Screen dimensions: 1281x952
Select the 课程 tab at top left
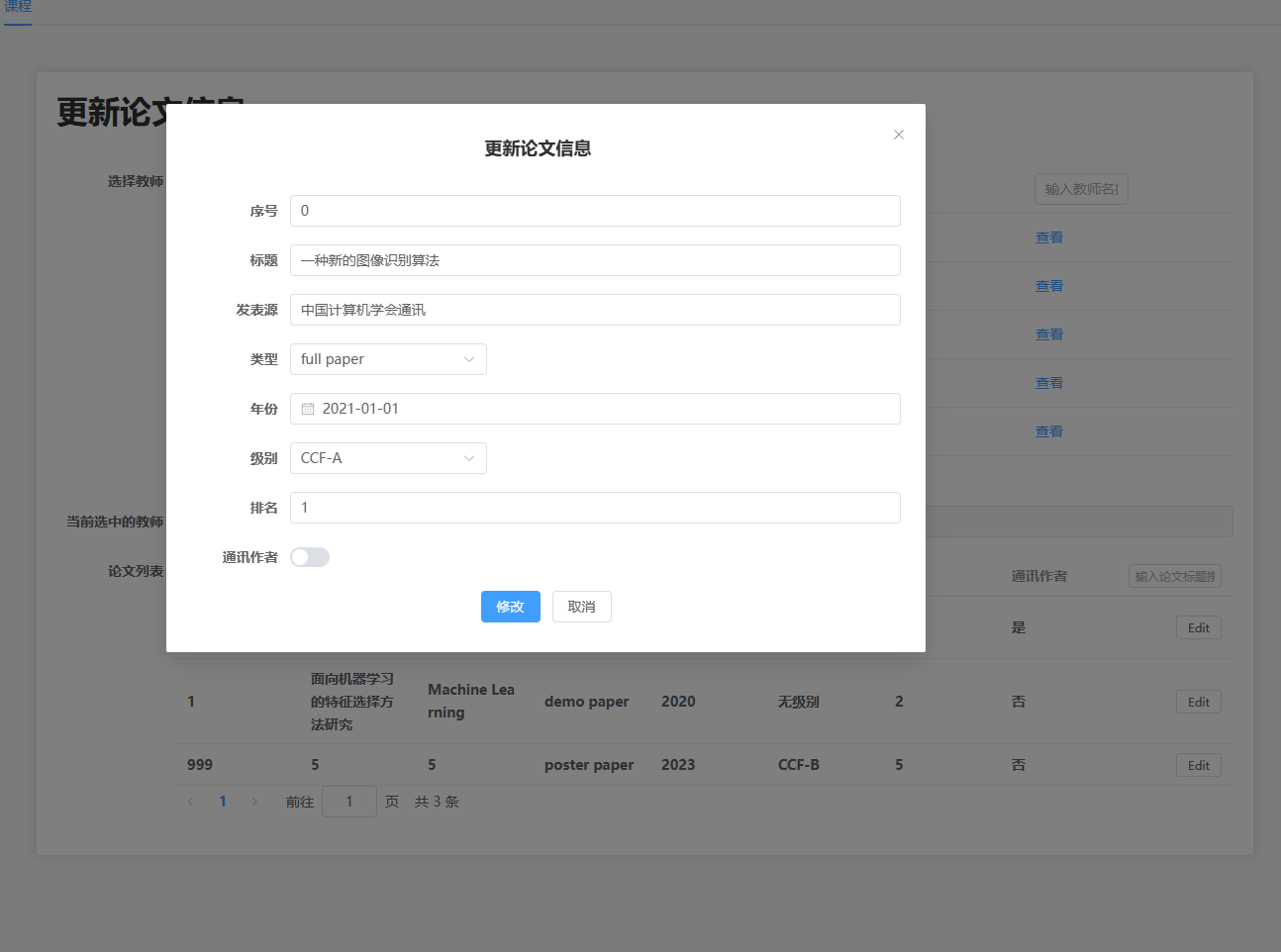pos(18,6)
